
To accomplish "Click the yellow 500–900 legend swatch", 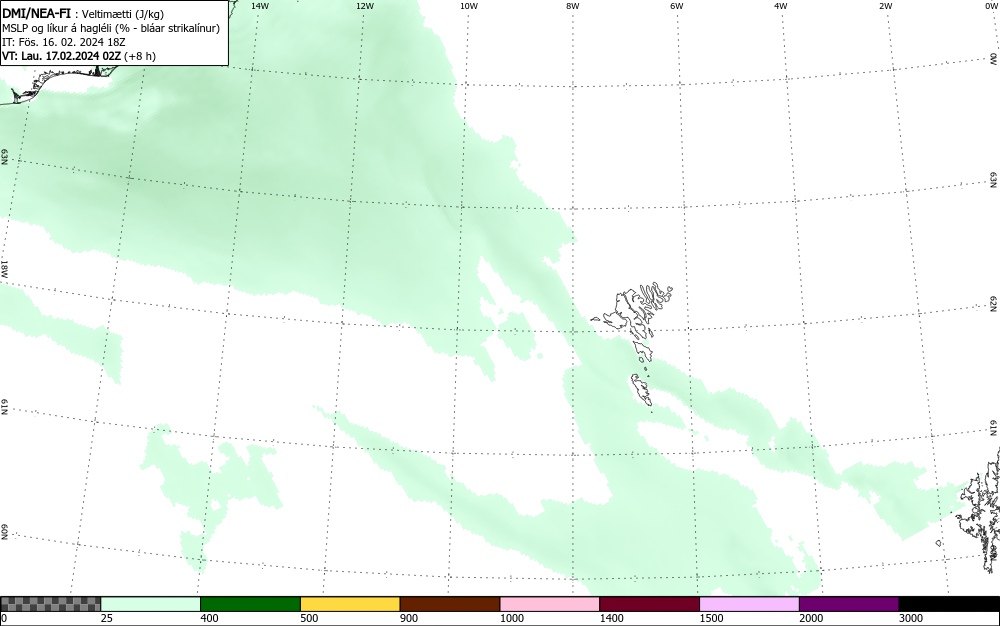I will [x=350, y=604].
